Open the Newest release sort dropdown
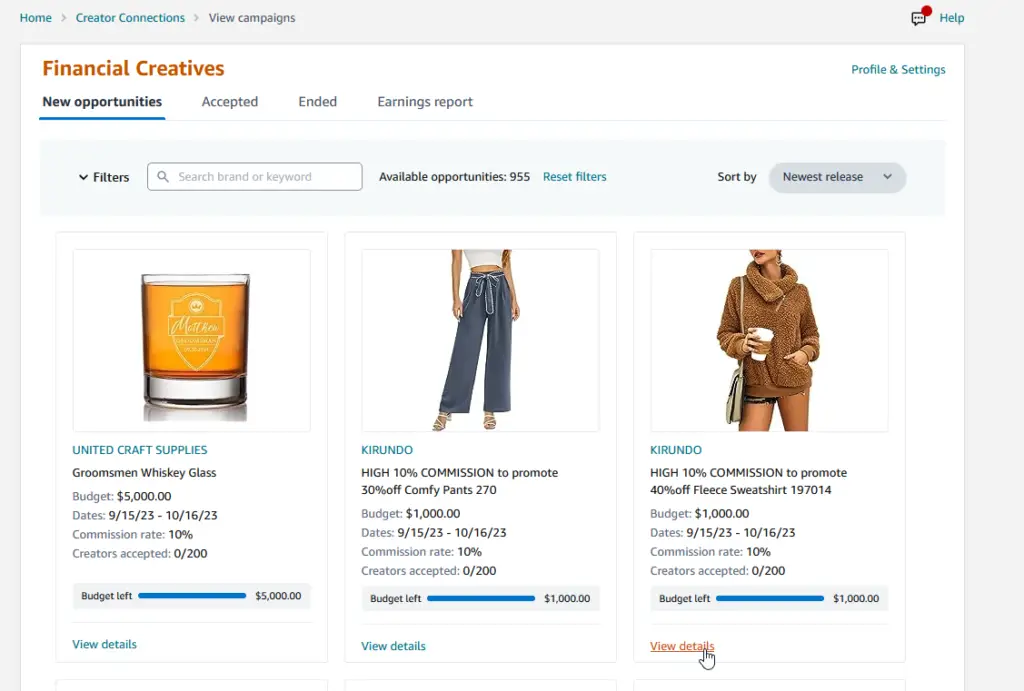The width and height of the screenshot is (1024, 691). pyautogui.click(x=837, y=177)
